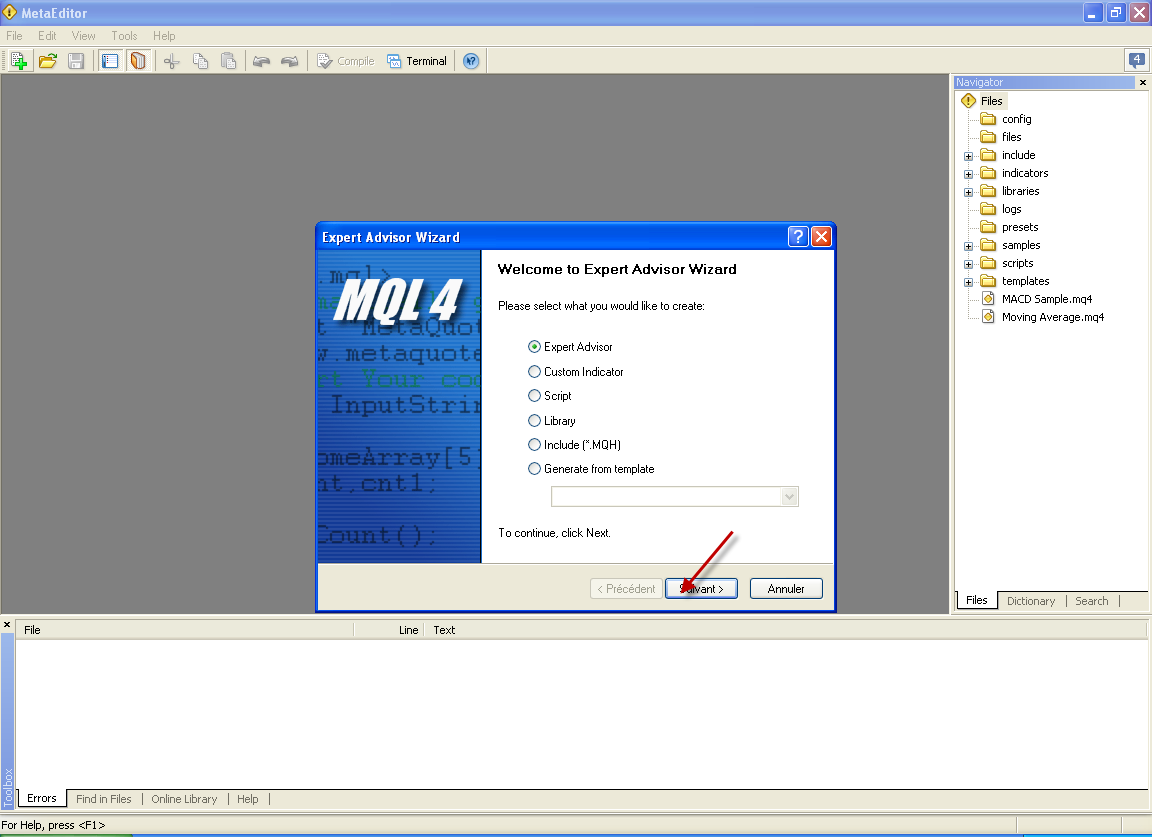Click the Moving Average.mq4 file icon
Image resolution: width=1152 pixels, height=837 pixels.
988,317
